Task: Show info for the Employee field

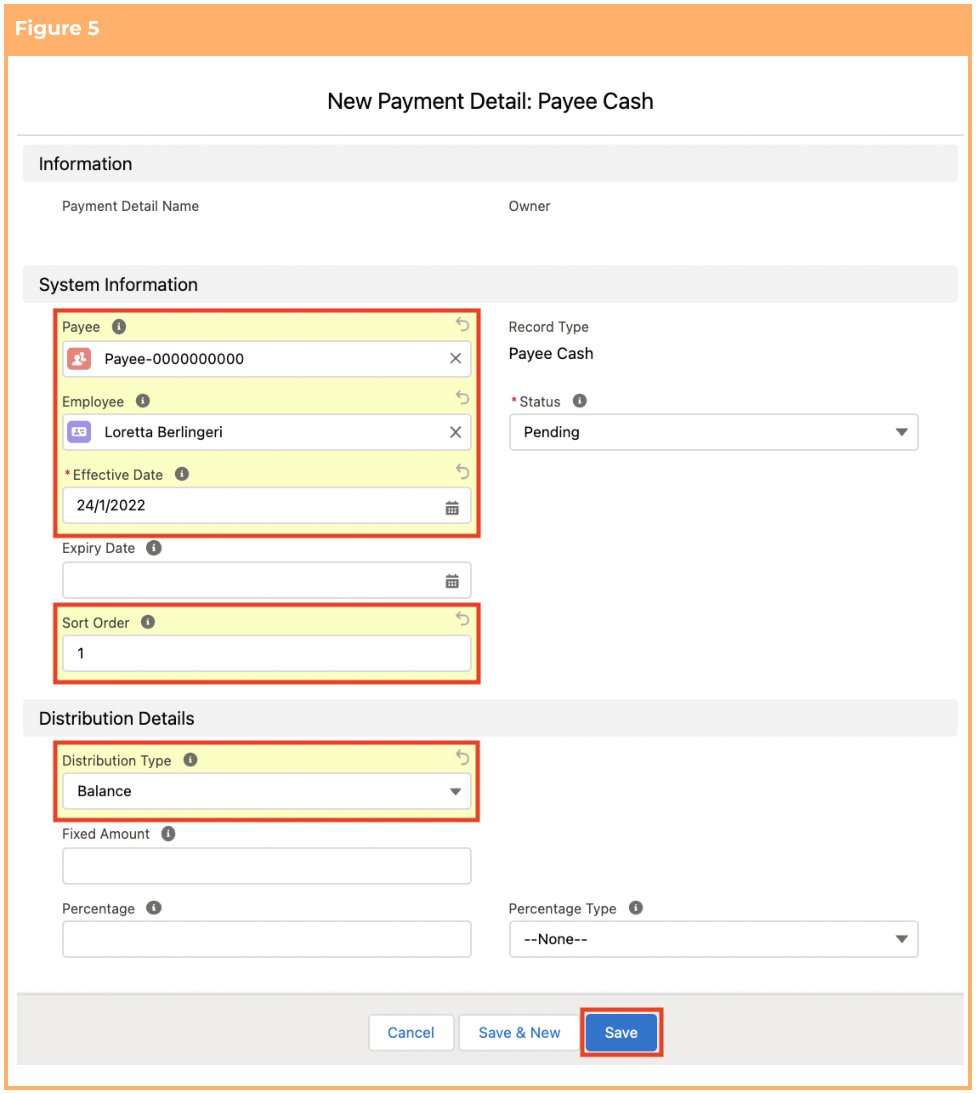Action: [x=143, y=401]
